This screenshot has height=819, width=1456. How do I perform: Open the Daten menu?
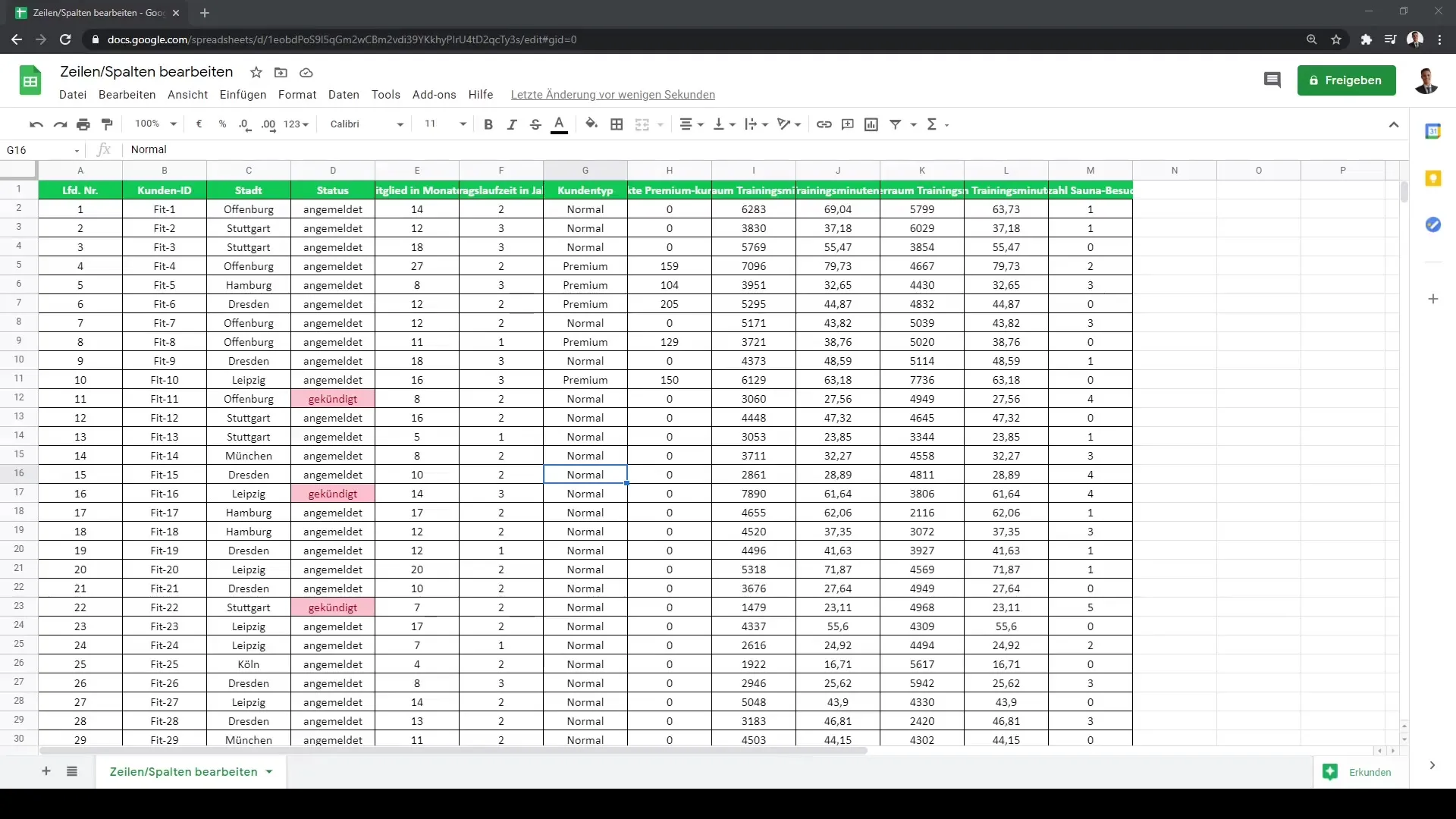click(x=343, y=94)
